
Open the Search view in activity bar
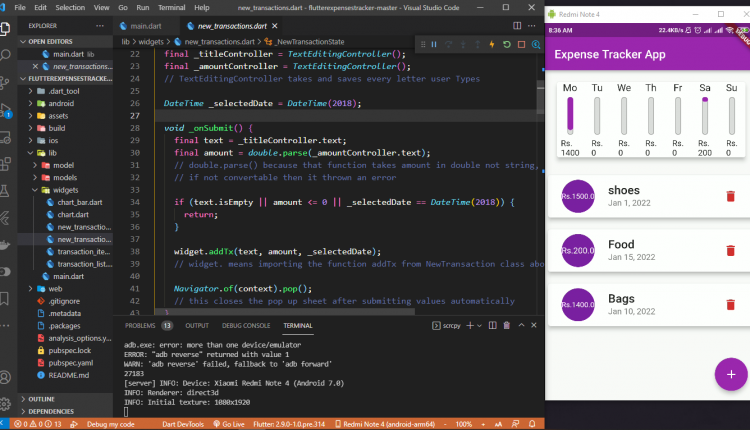5,55
